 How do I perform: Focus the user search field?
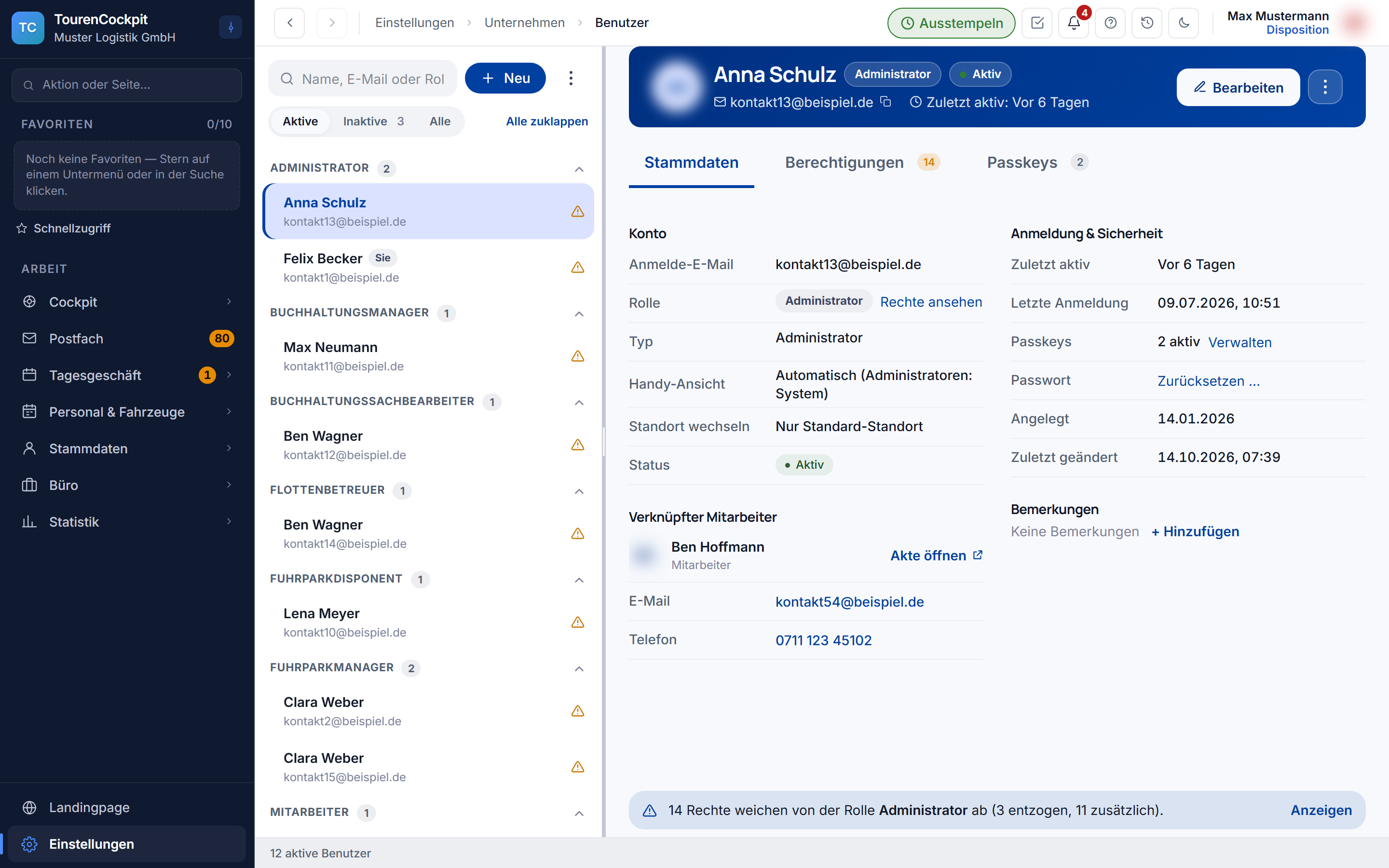point(363,79)
